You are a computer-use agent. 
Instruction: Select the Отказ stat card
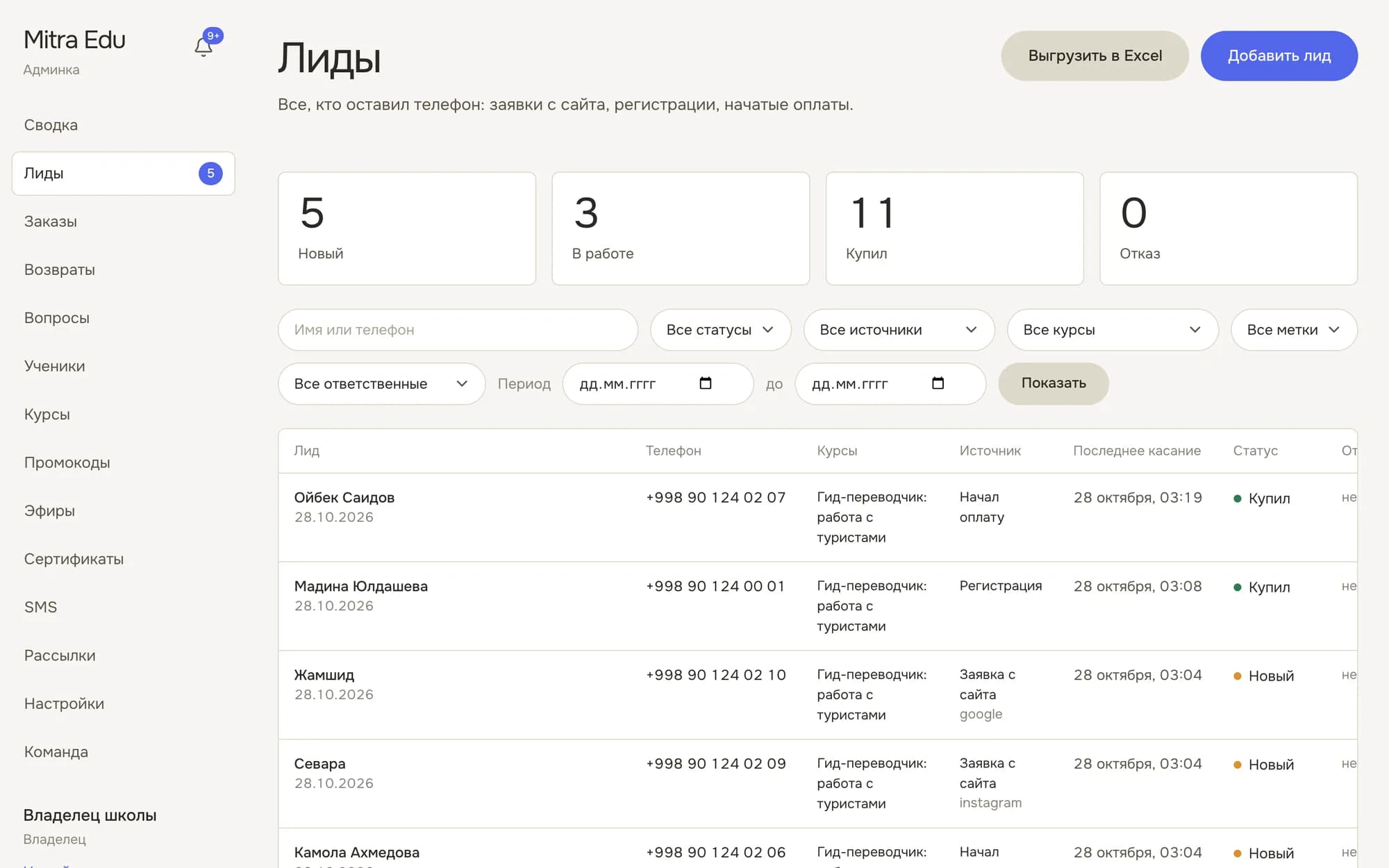click(1229, 228)
